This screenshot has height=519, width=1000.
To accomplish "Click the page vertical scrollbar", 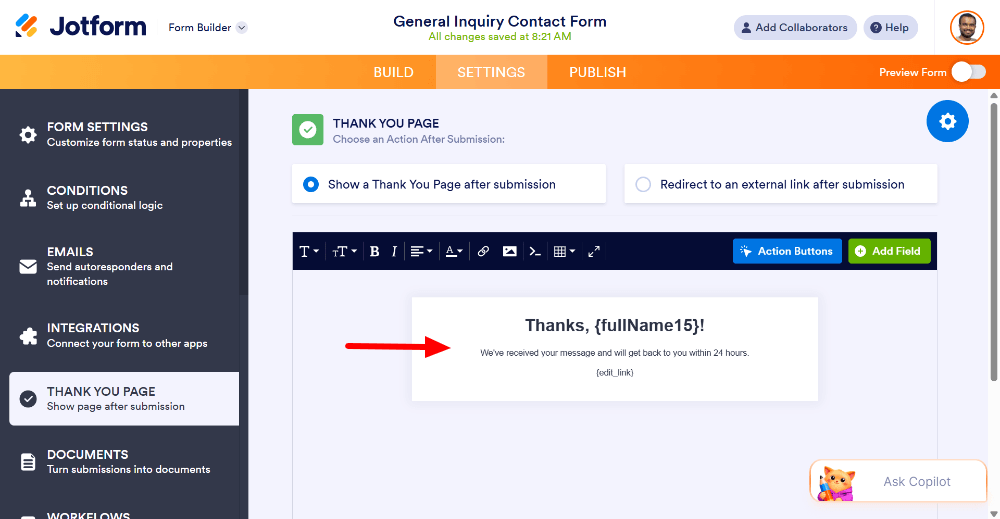I will tap(994, 241).
